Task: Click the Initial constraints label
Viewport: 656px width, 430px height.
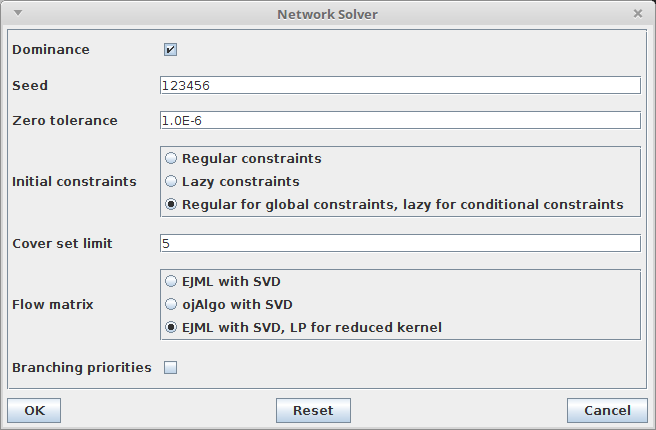Action: click(74, 181)
